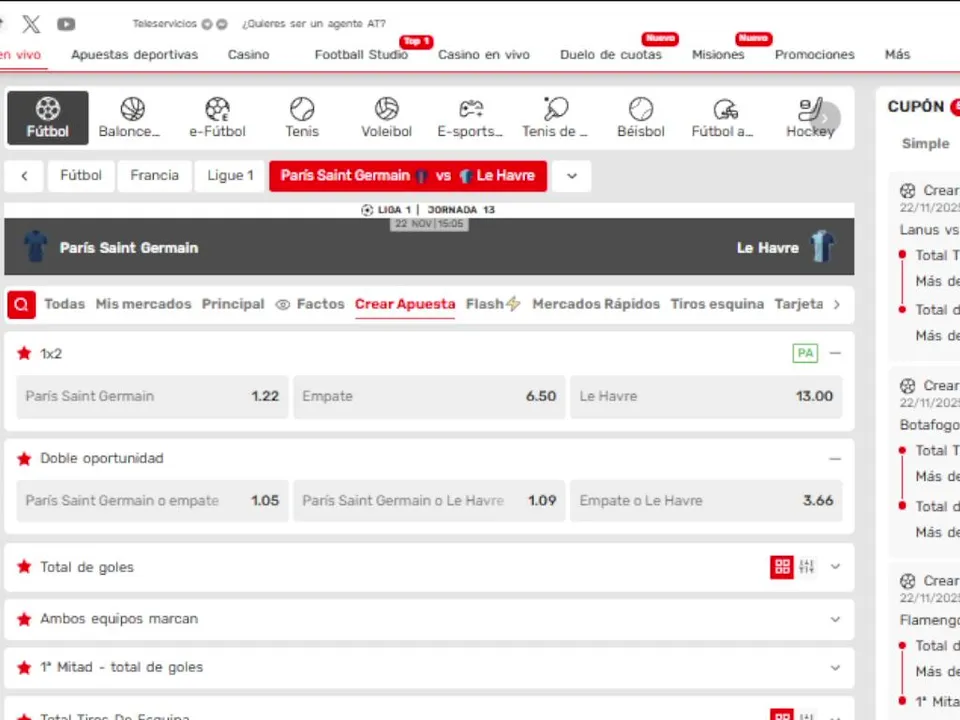
Task: Switch to Tiros esquina tab
Action: click(x=717, y=304)
